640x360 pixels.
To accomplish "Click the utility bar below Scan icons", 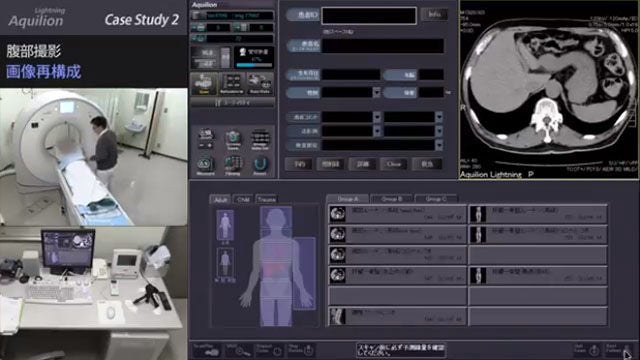I will 233,103.
